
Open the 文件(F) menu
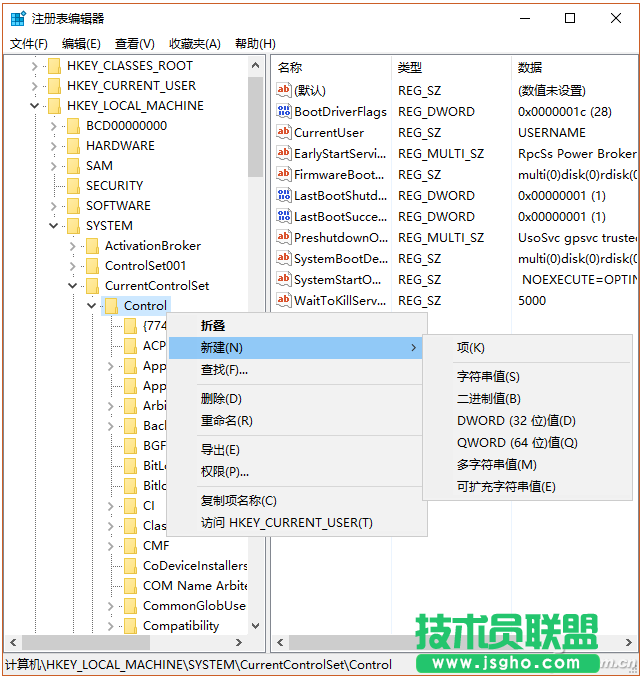[29, 44]
